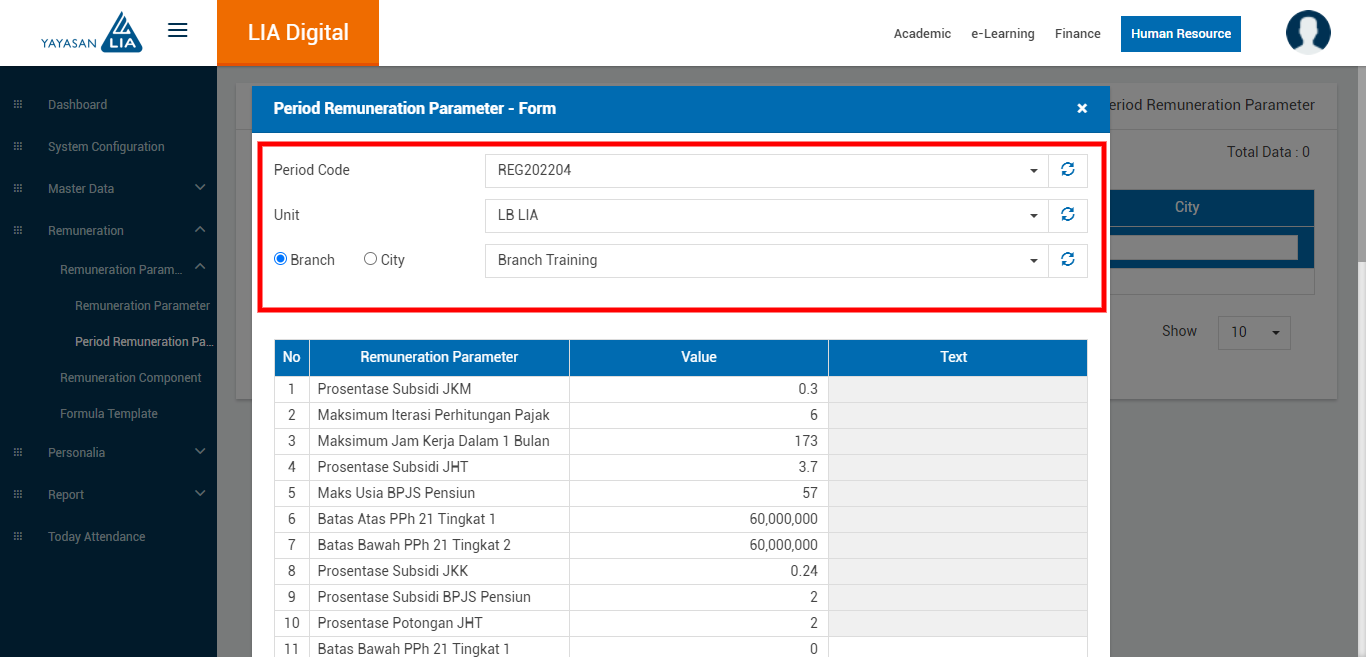Viewport: 1366px width, 657px height.
Task: Click the Human Resource button
Action: coord(1180,34)
